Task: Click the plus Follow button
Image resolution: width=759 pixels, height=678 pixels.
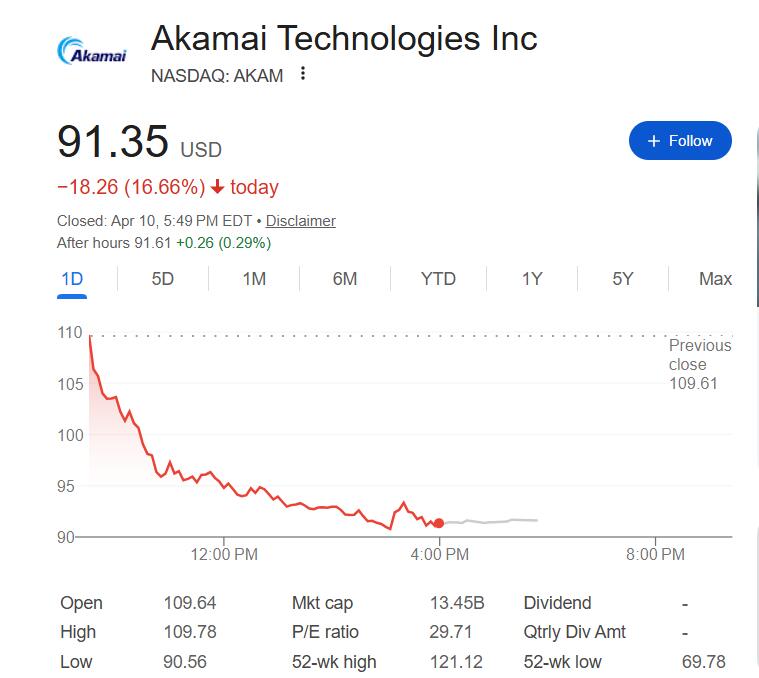Action: point(680,141)
